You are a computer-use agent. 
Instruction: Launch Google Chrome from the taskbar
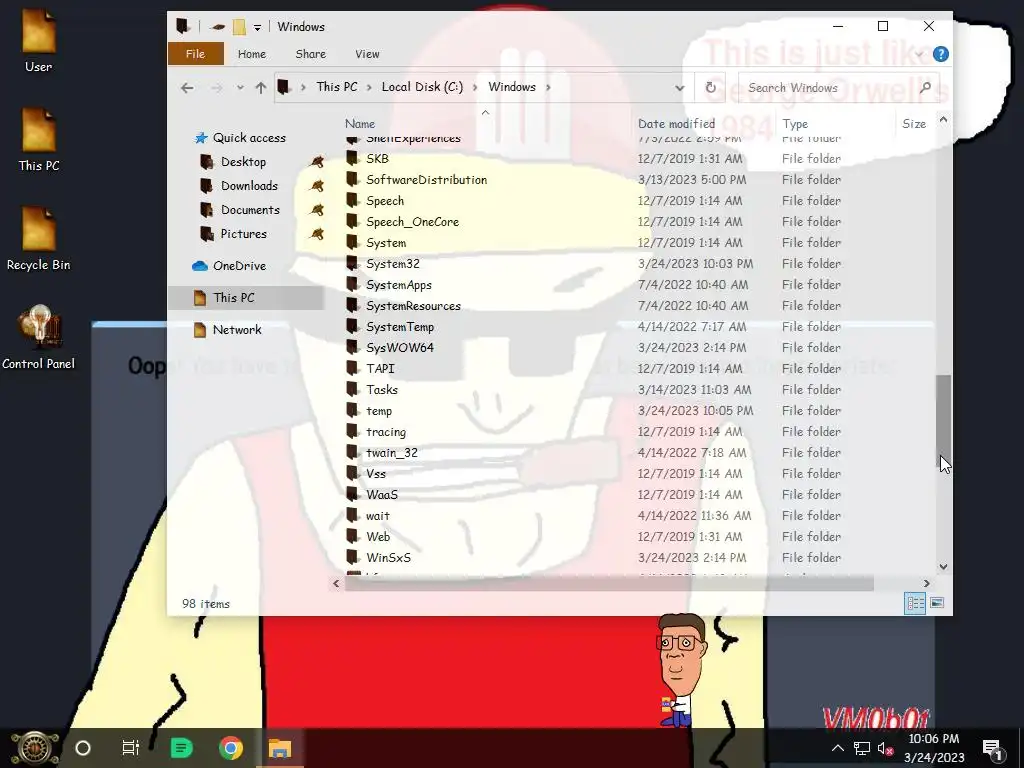point(231,748)
